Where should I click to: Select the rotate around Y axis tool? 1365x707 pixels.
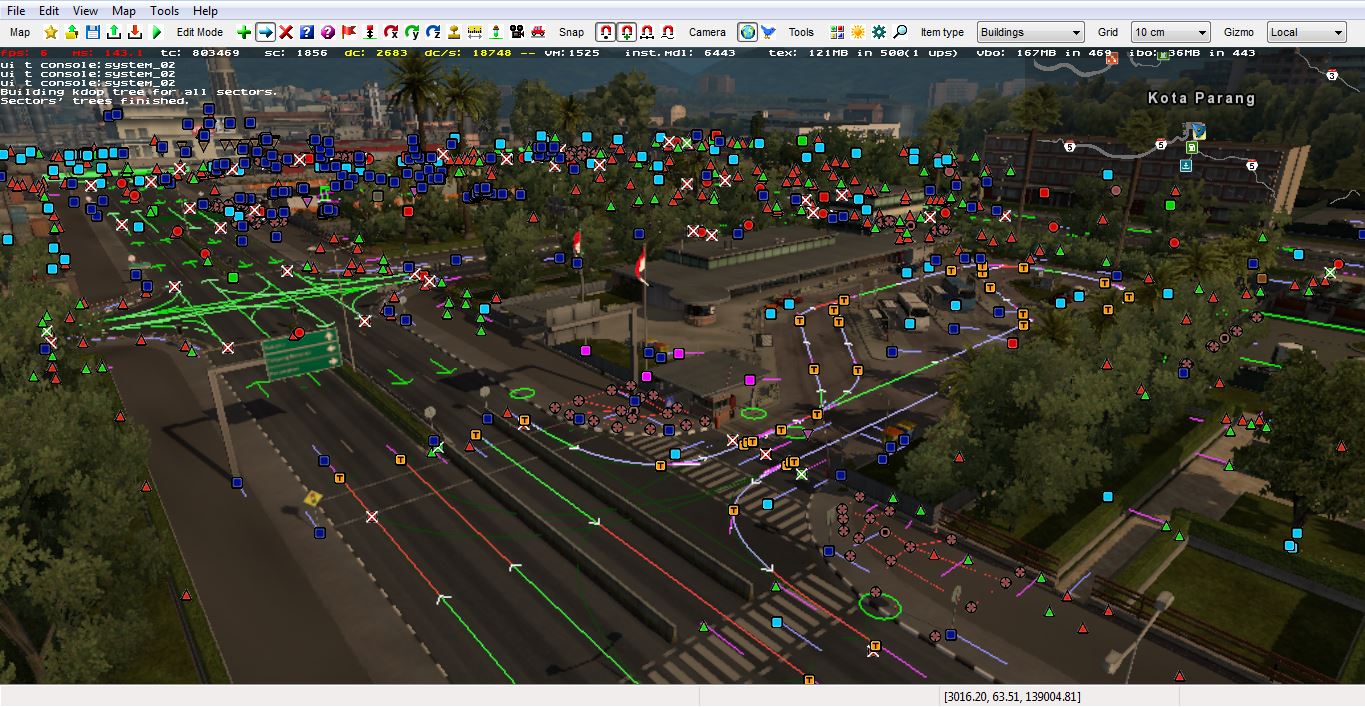point(412,32)
